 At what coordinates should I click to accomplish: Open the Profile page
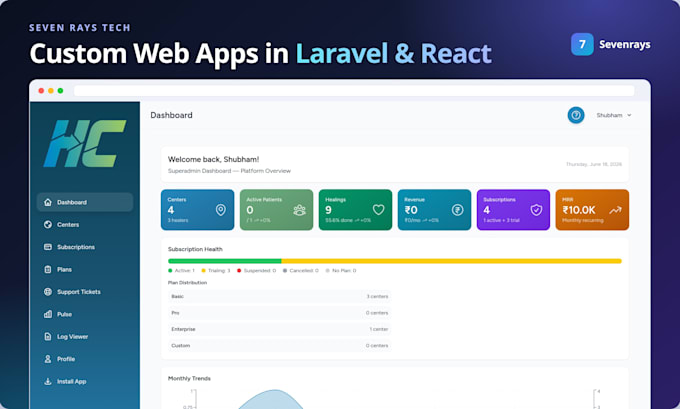point(85,359)
